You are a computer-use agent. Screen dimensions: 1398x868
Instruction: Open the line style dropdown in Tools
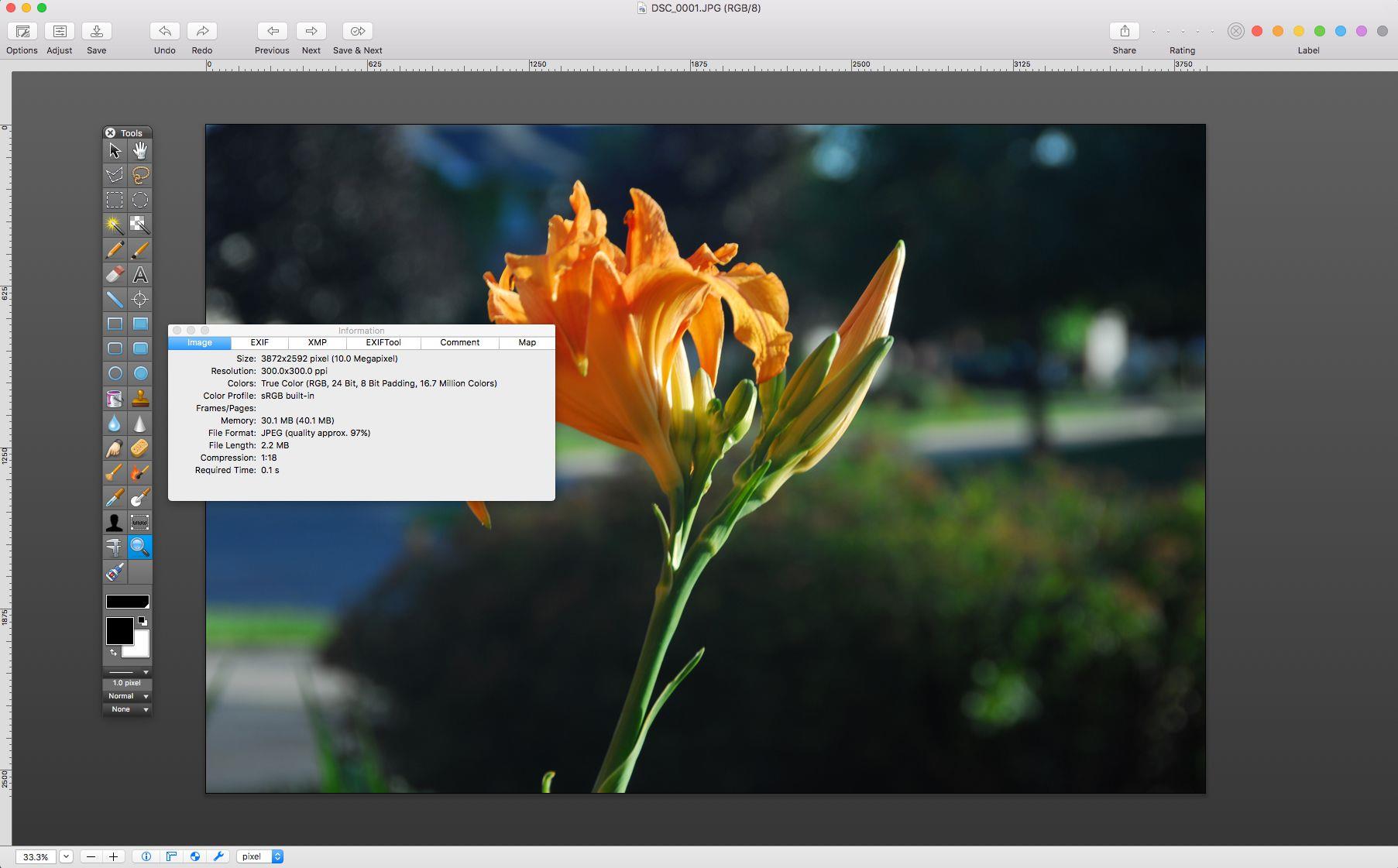click(128, 672)
